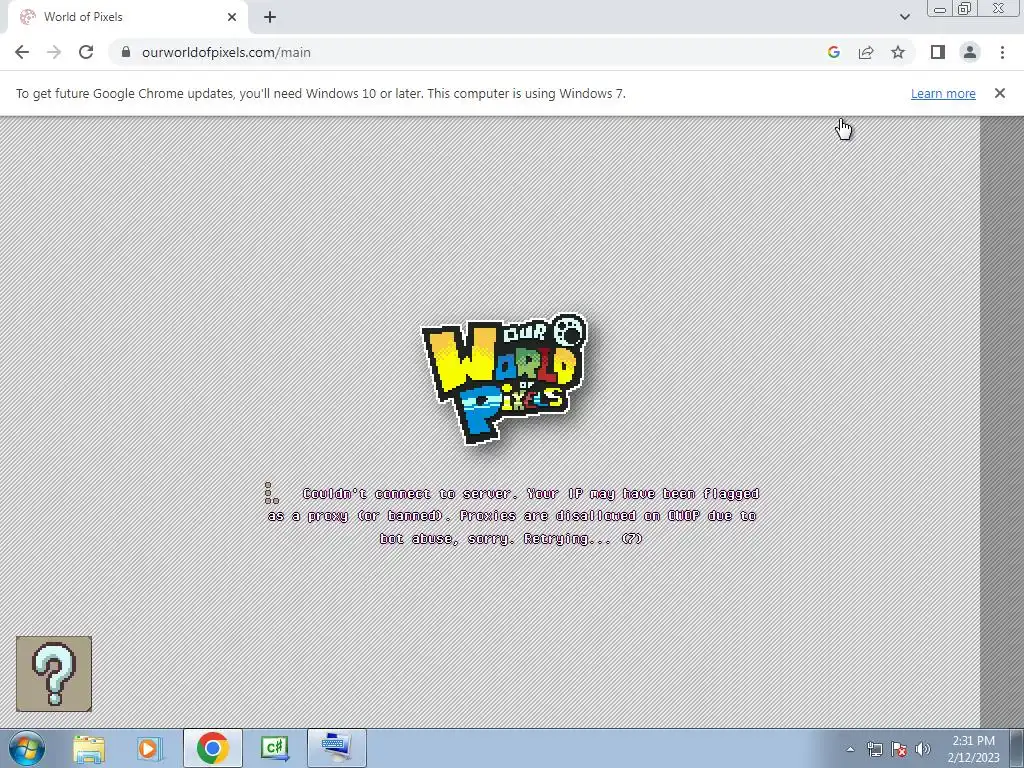Click the forward navigation arrow
The image size is (1024, 768).
tap(54, 52)
